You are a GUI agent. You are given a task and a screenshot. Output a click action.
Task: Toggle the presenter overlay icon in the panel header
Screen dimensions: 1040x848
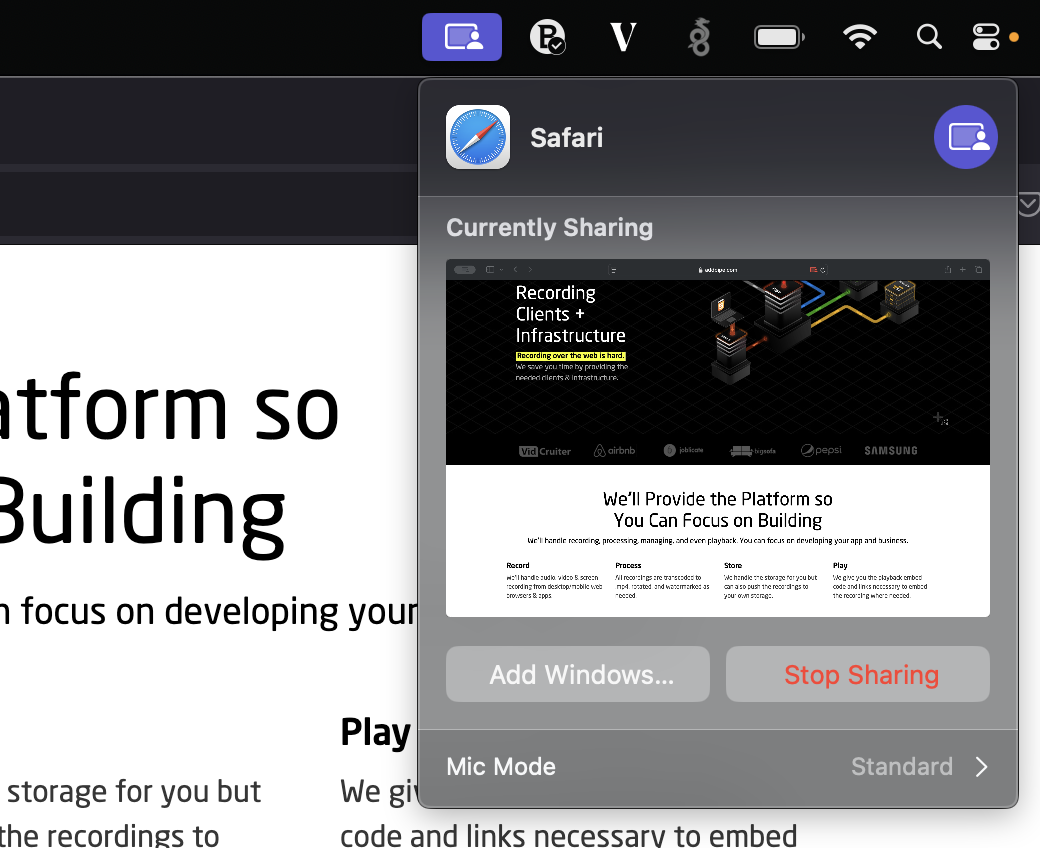(x=965, y=136)
